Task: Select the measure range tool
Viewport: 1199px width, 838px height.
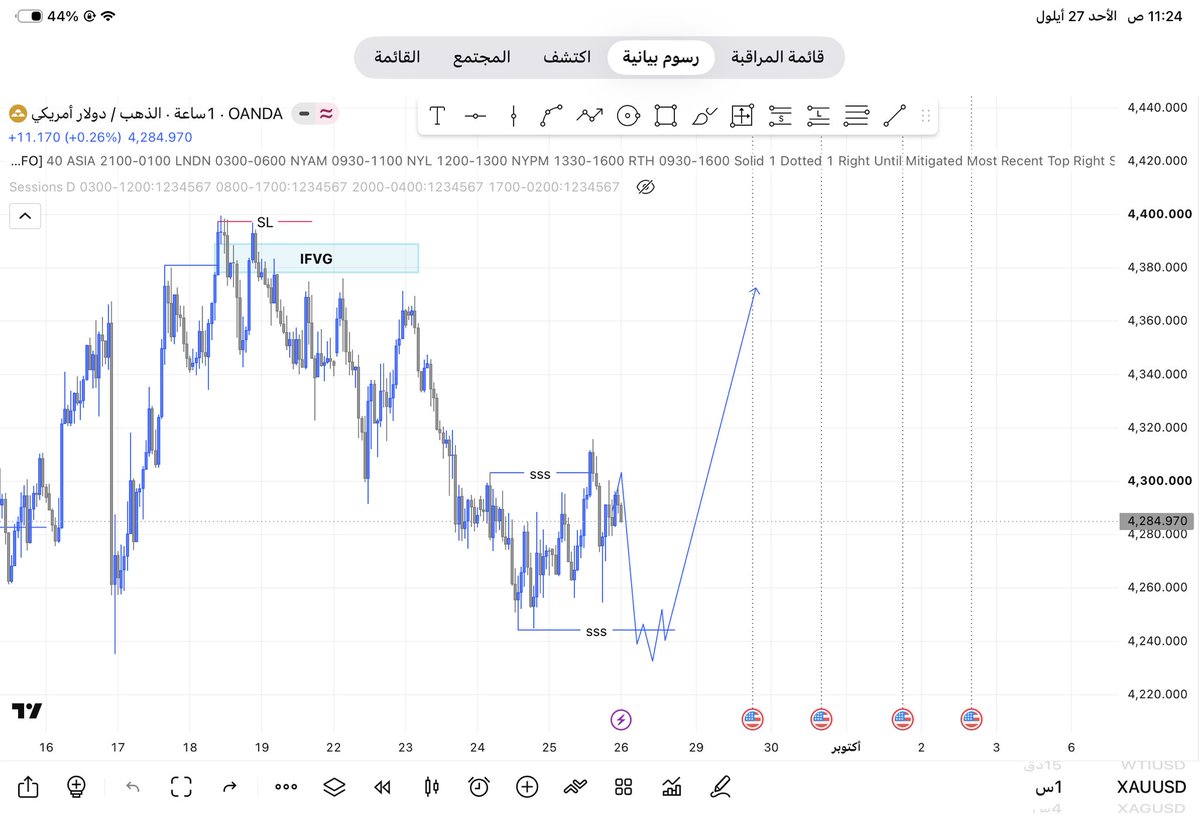Action: [x=742, y=115]
